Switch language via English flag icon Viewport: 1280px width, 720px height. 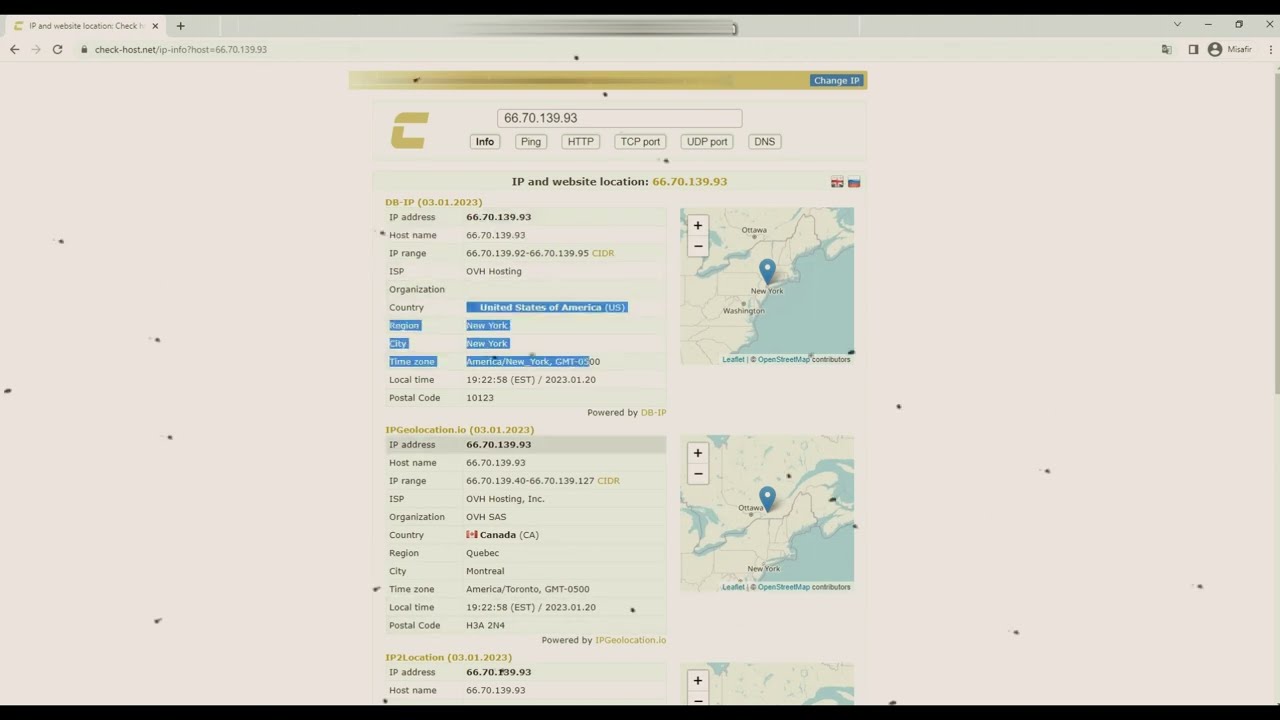point(837,182)
